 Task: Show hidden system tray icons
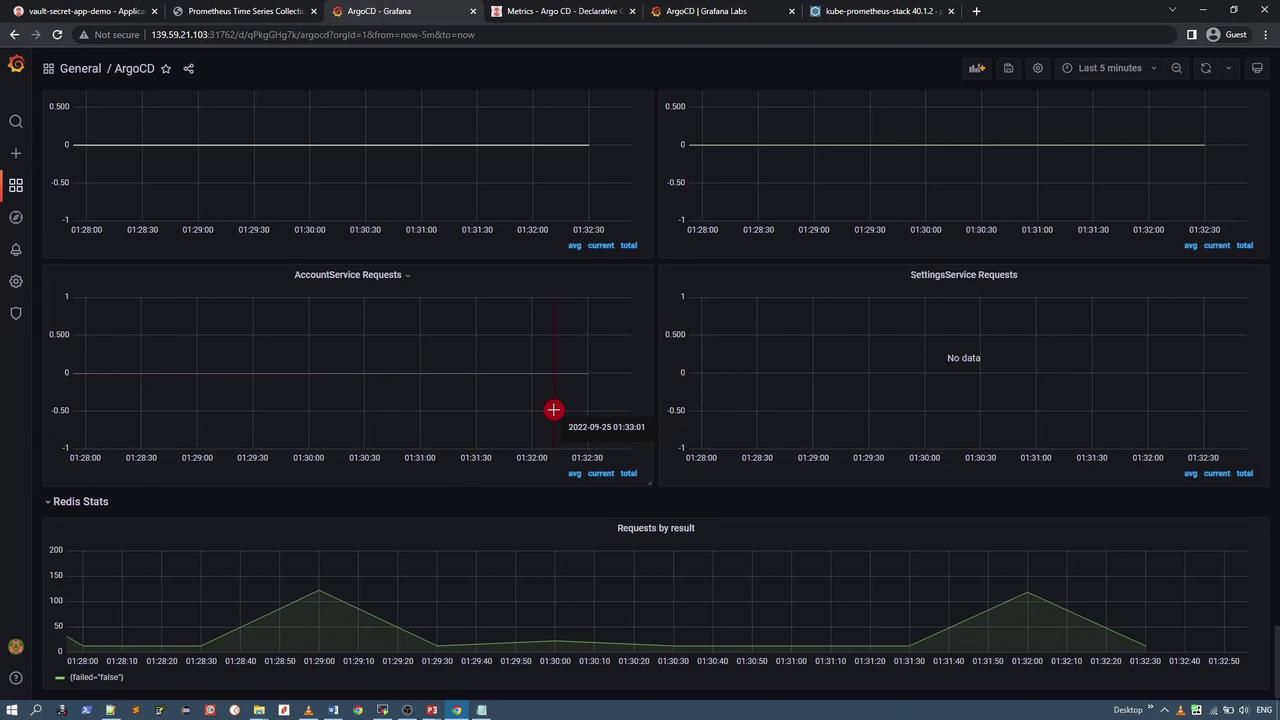click(x=1164, y=710)
